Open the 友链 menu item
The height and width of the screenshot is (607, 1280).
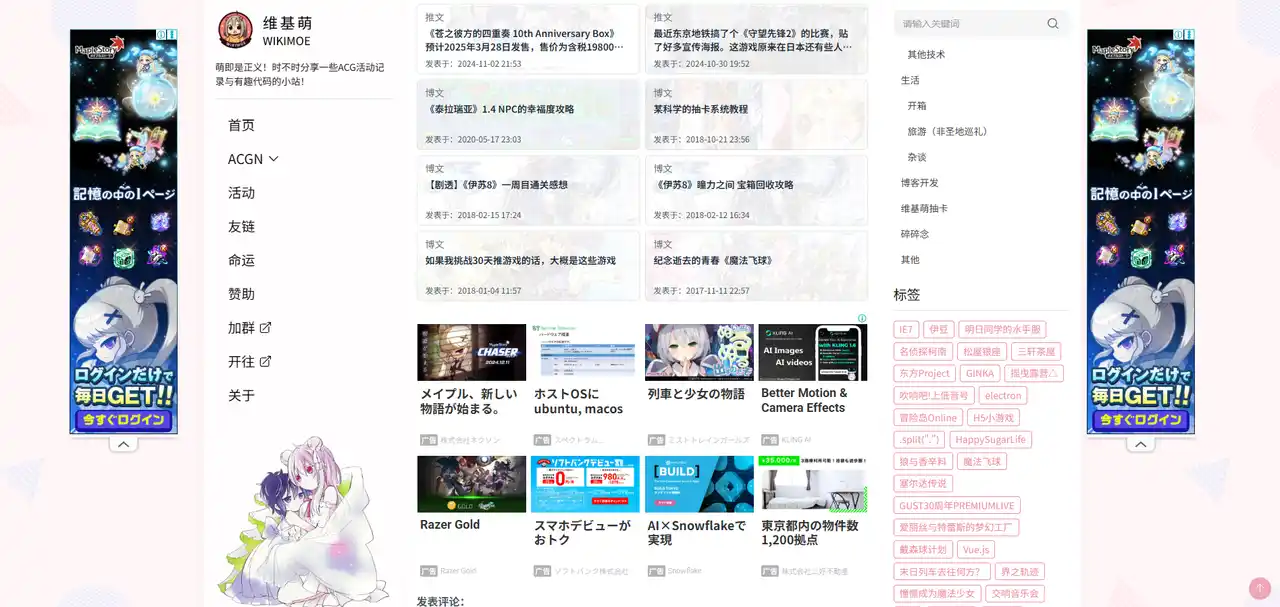pos(241,227)
